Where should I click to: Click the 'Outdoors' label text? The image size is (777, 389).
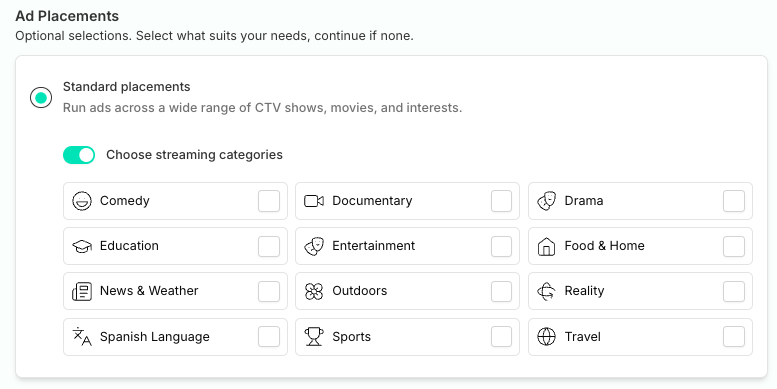click(x=360, y=291)
